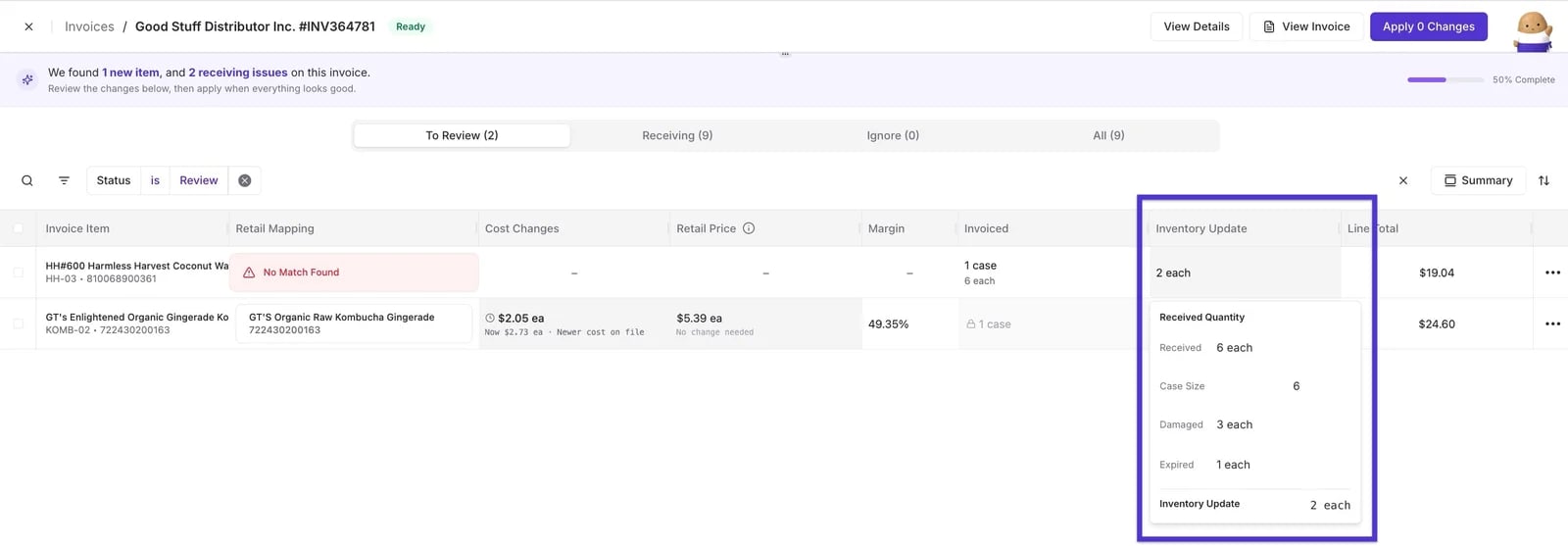1568x546 pixels.
Task: Toggle the select-all header checkbox
Action: (x=18, y=228)
